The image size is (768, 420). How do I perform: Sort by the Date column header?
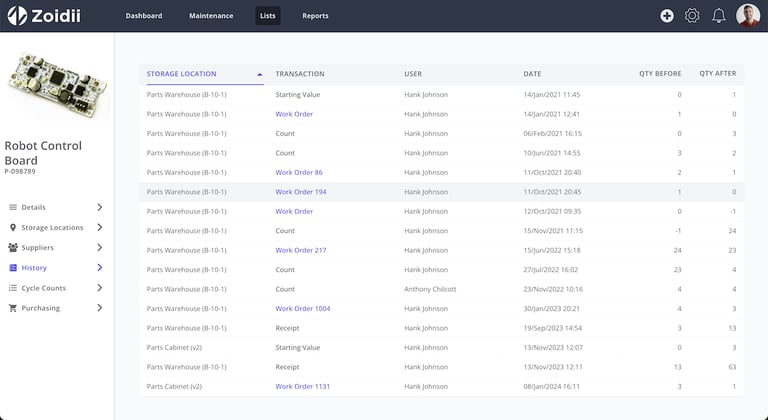click(532, 74)
